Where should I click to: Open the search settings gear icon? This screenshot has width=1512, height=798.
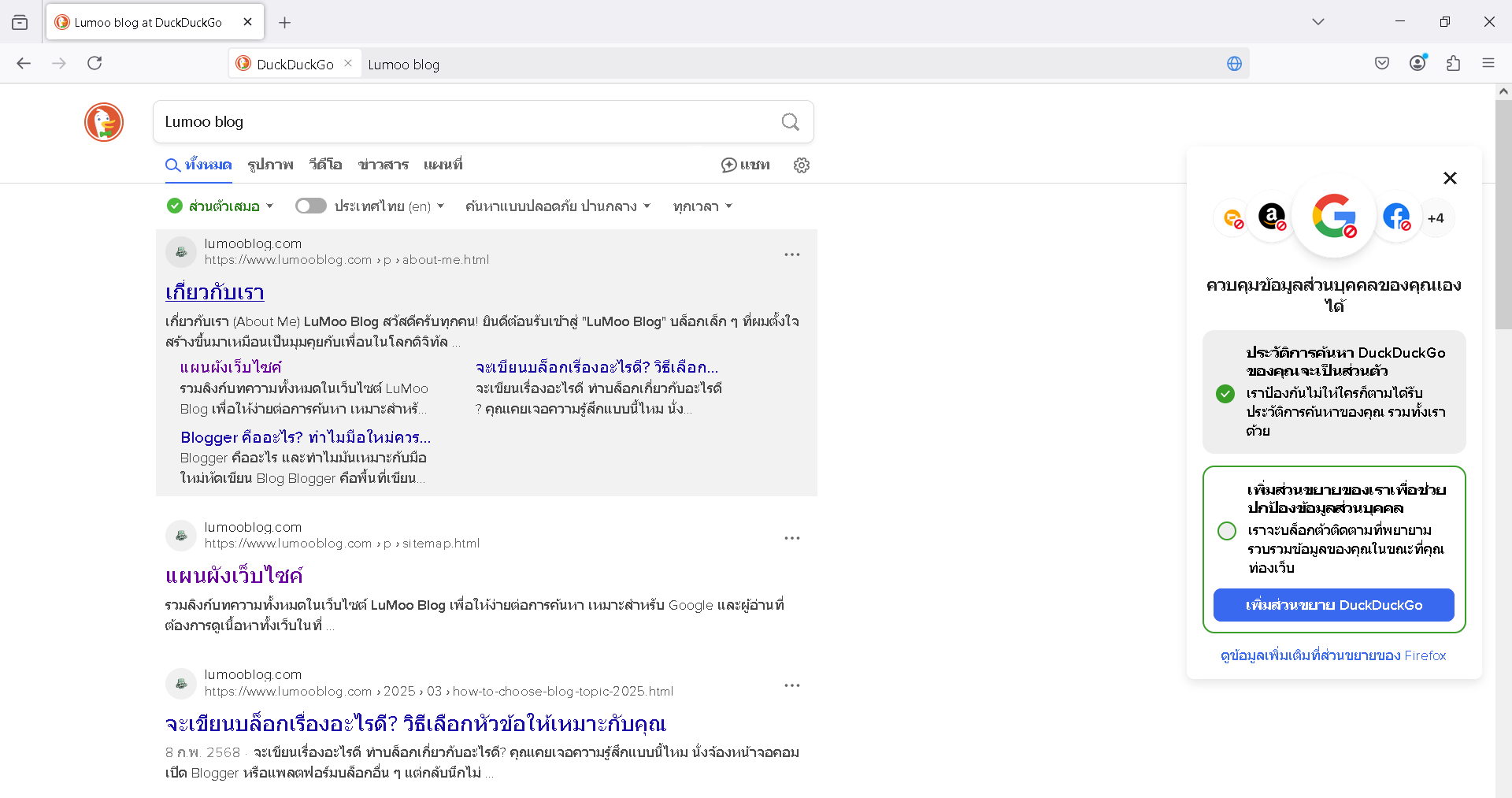tap(802, 165)
